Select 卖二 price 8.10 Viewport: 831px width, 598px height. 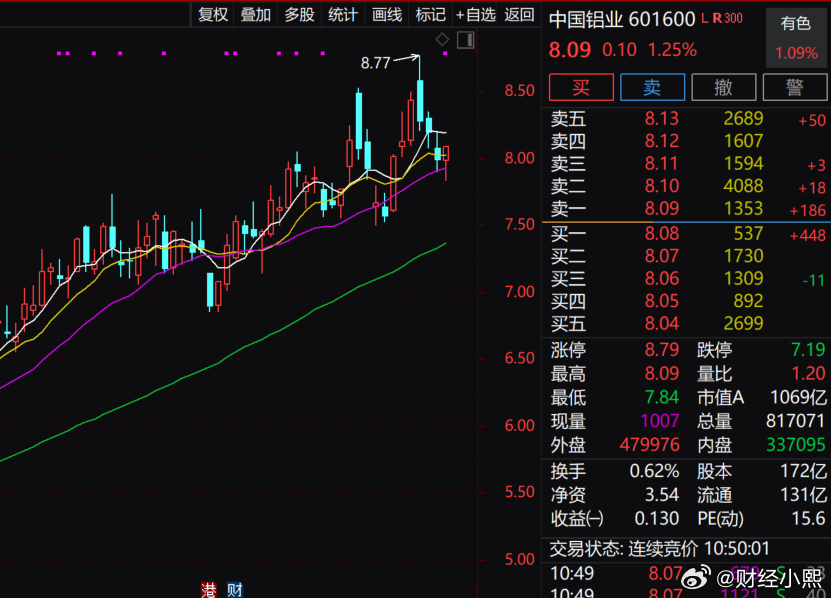pos(661,186)
